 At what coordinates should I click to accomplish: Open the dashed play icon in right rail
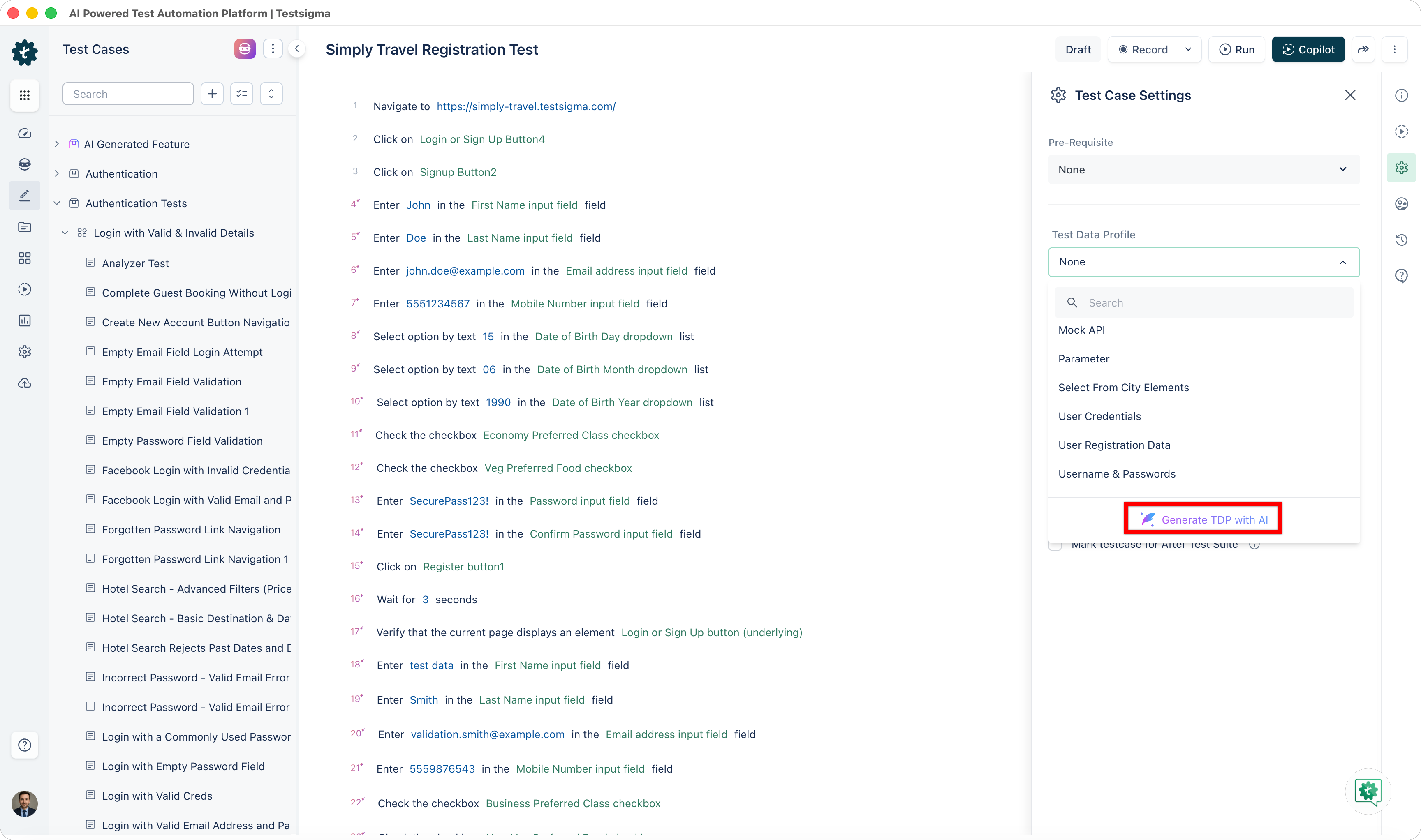click(x=1402, y=132)
